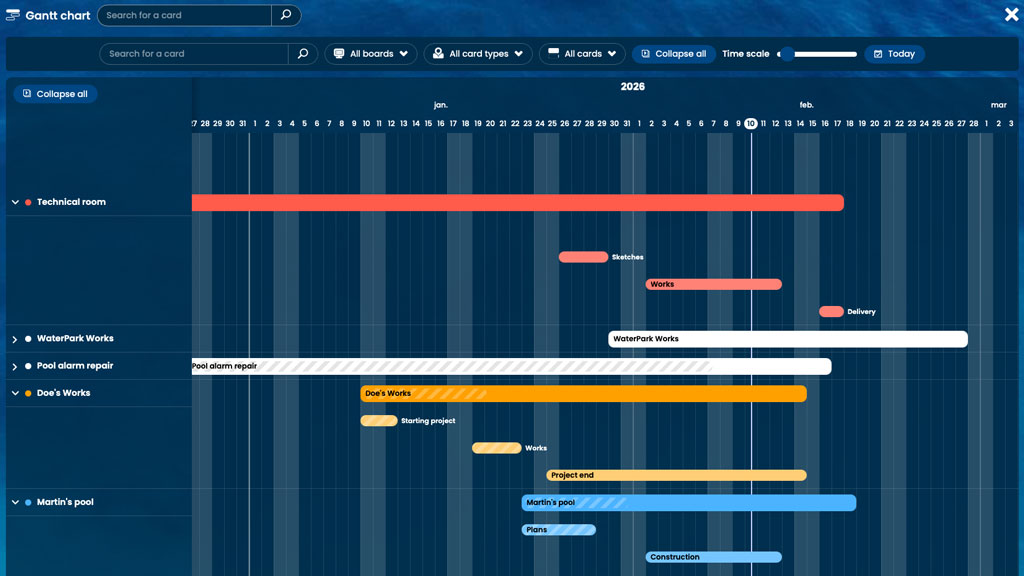This screenshot has width=1024, height=576.
Task: Click the person icon on All card types filter
Action: tap(438, 53)
